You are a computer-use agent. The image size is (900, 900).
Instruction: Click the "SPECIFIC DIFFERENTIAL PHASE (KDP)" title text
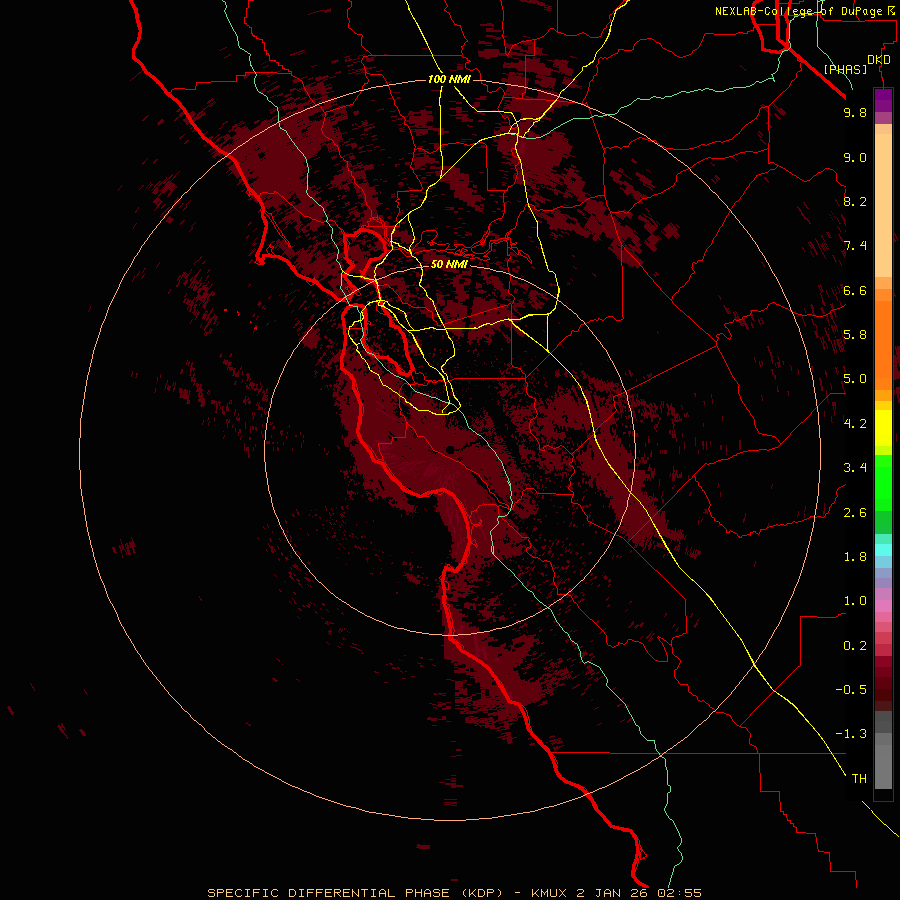(x=355, y=893)
